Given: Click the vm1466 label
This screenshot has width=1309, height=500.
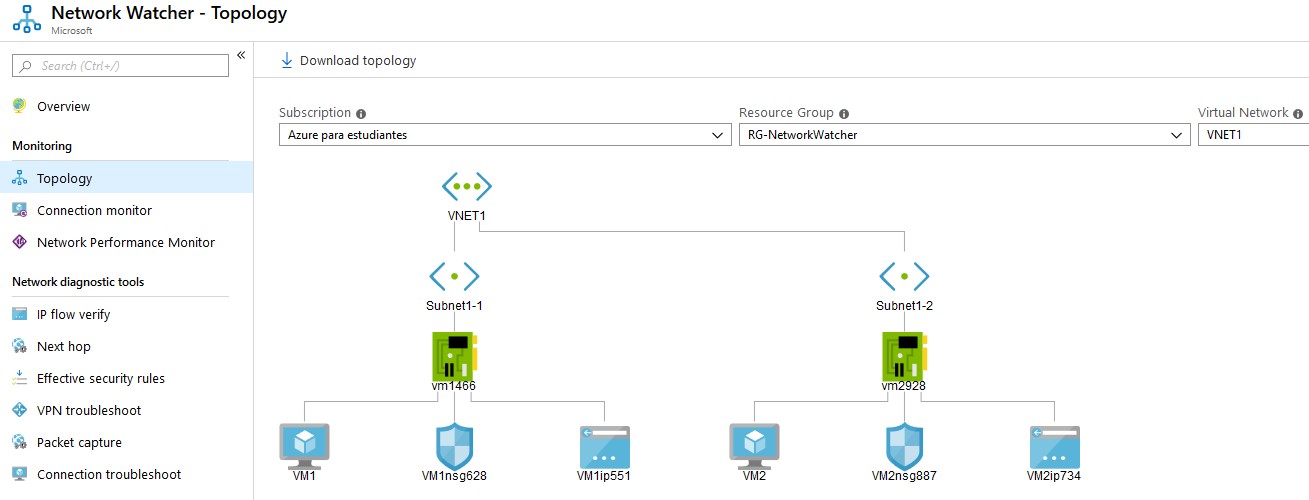Looking at the screenshot, I should point(454,385).
